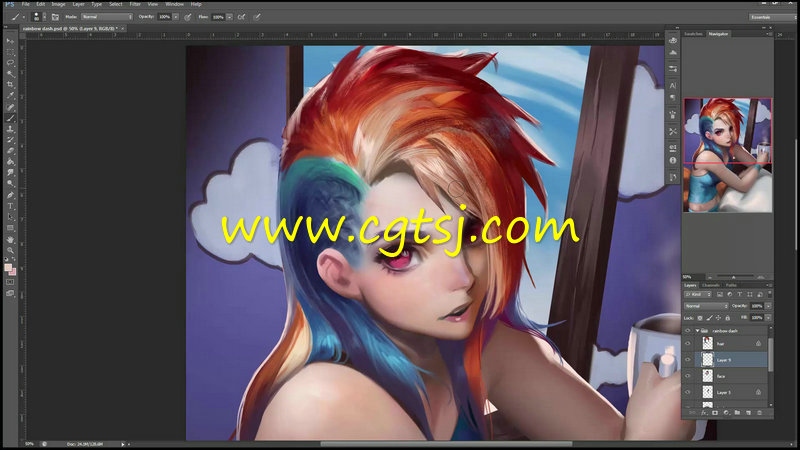Toggle Quick Mask mode icon
This screenshot has width=800, height=450.
coord(10,282)
